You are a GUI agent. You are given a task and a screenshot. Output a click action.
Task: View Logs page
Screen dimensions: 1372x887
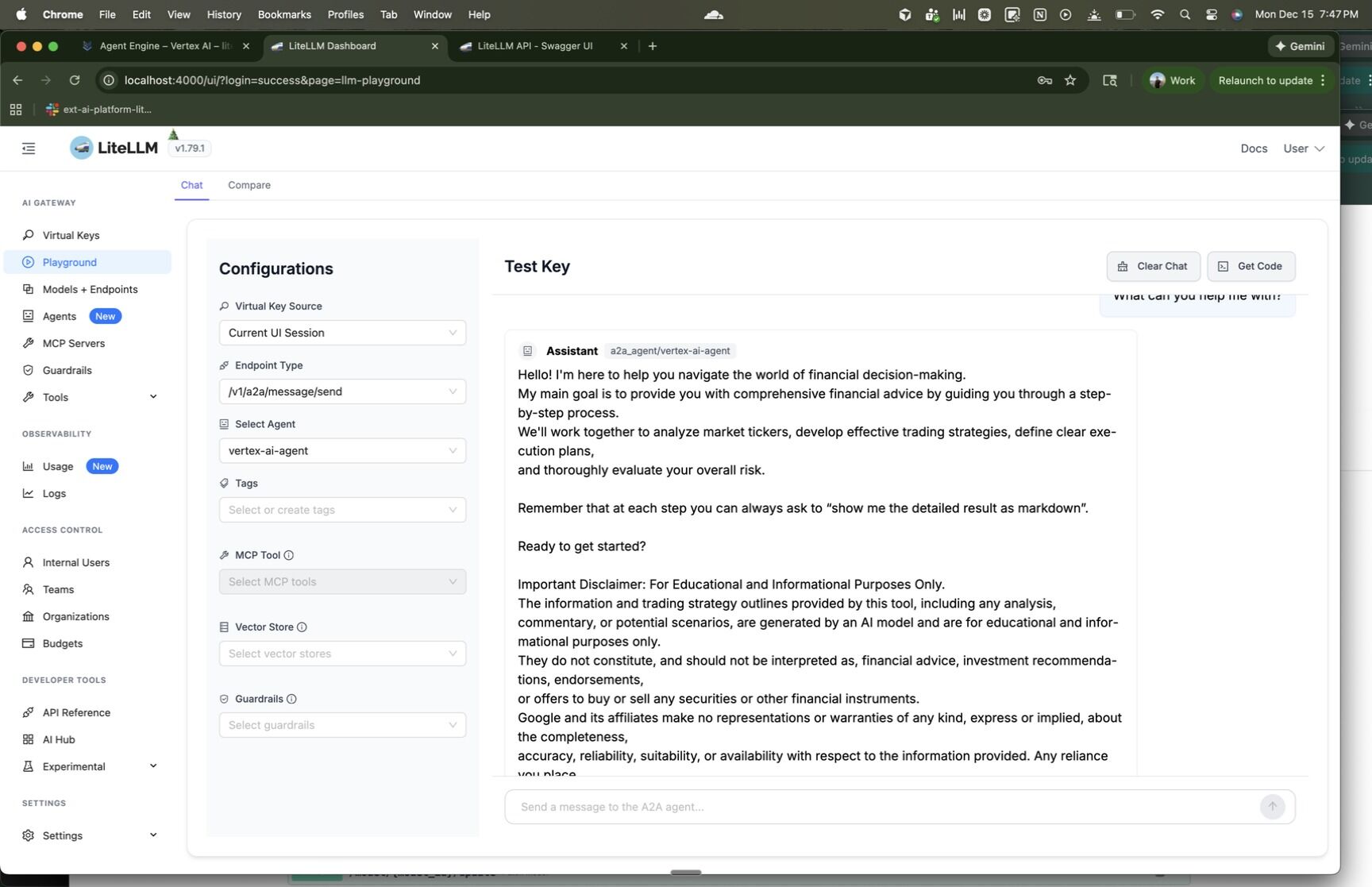click(x=54, y=493)
